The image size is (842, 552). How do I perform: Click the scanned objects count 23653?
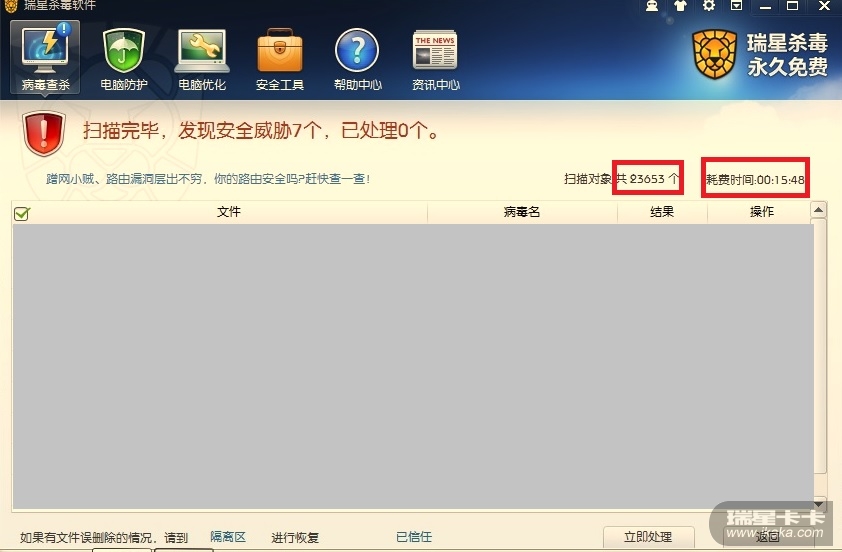click(x=647, y=179)
